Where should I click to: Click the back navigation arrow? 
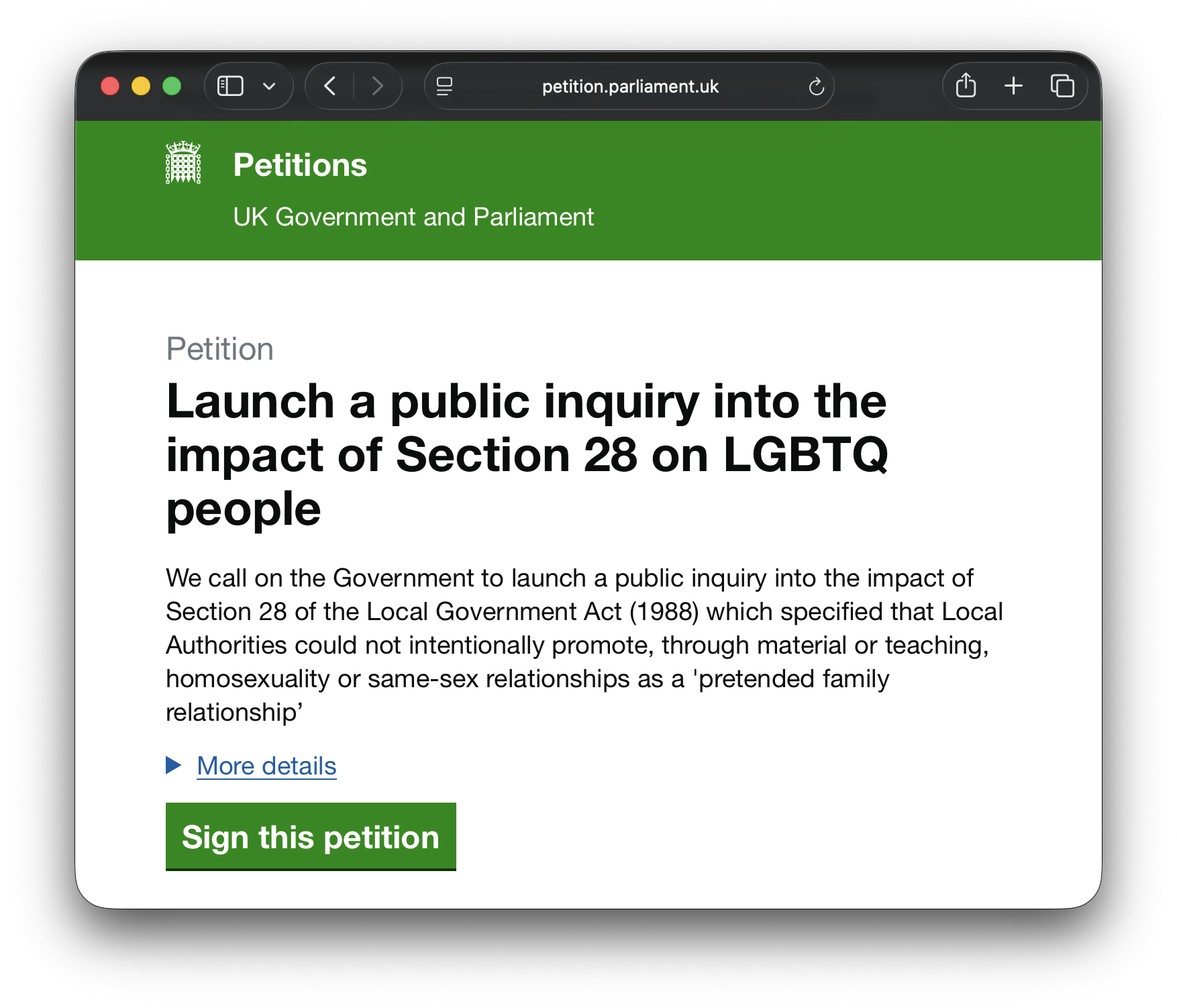click(329, 86)
